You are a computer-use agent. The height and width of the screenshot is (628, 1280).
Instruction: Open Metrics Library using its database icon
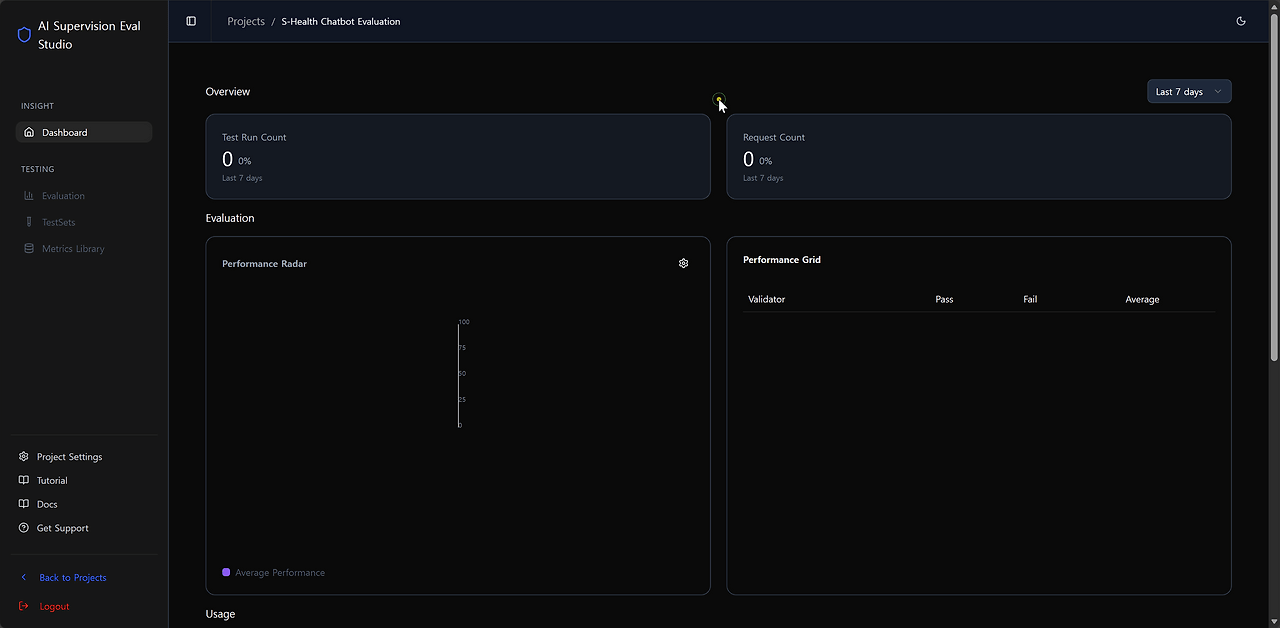[x=27, y=248]
